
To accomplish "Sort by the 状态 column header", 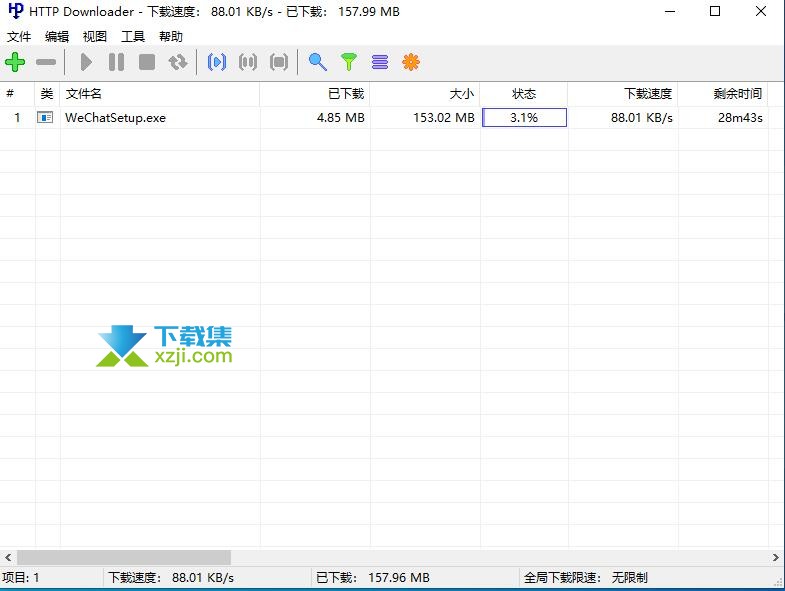I will (524, 94).
